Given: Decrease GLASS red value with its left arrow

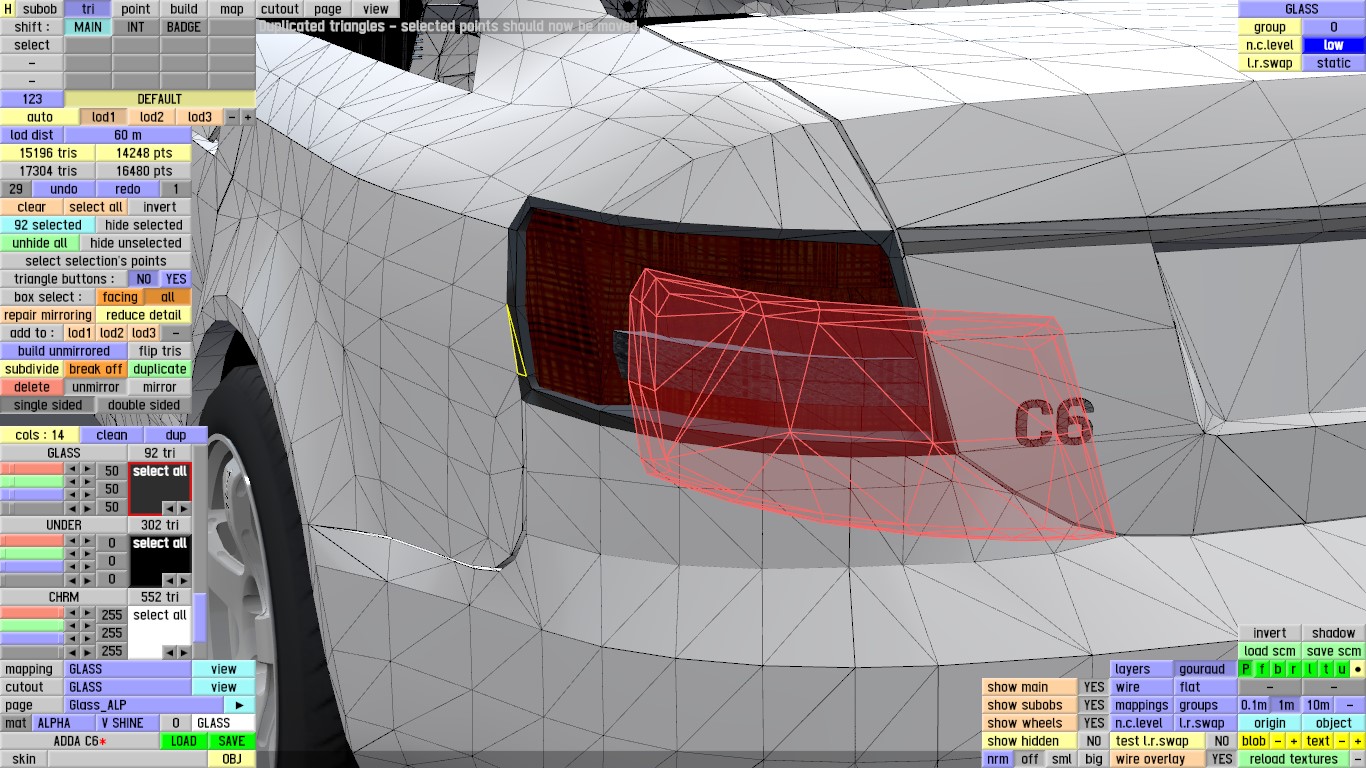Looking at the screenshot, I should pos(72,471).
